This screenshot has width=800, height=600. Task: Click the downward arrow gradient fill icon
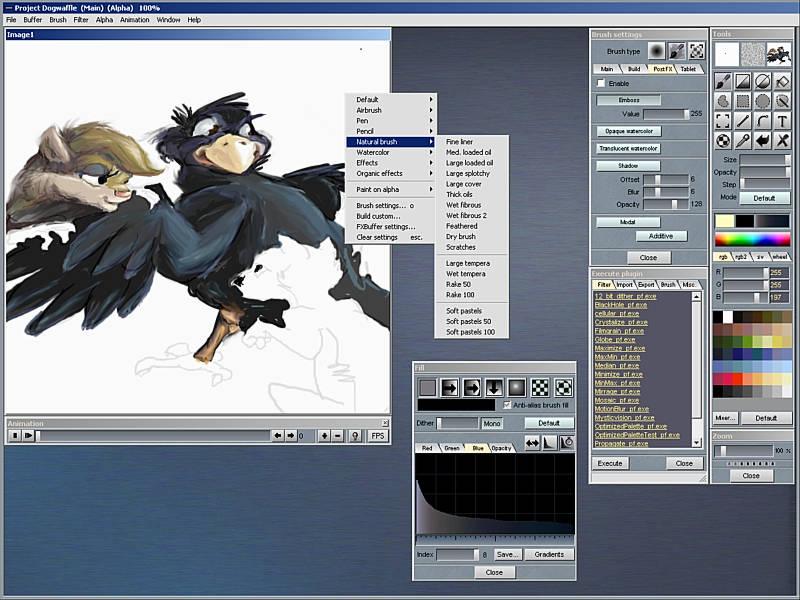(493, 387)
